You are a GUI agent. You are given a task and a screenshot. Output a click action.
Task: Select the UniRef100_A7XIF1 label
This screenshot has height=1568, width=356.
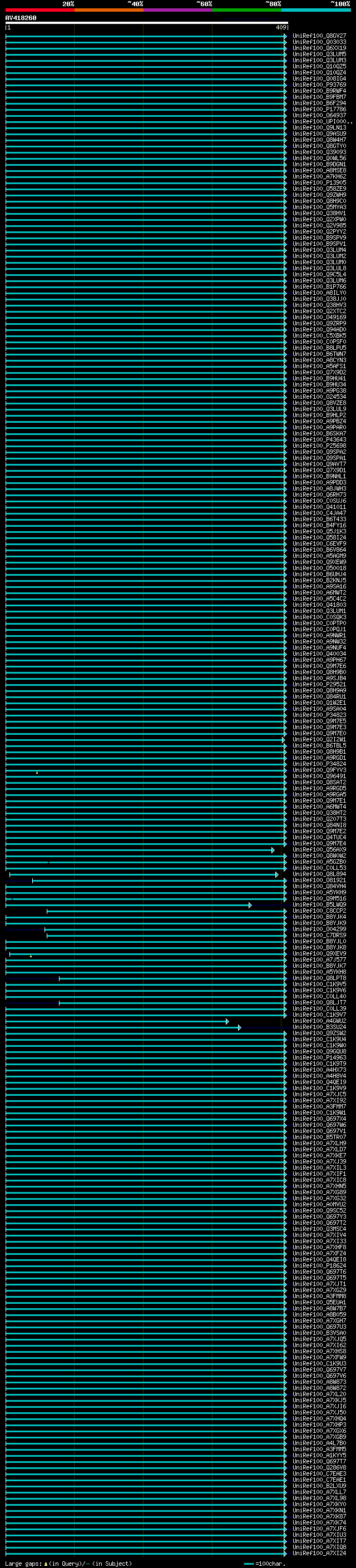(319, 1174)
